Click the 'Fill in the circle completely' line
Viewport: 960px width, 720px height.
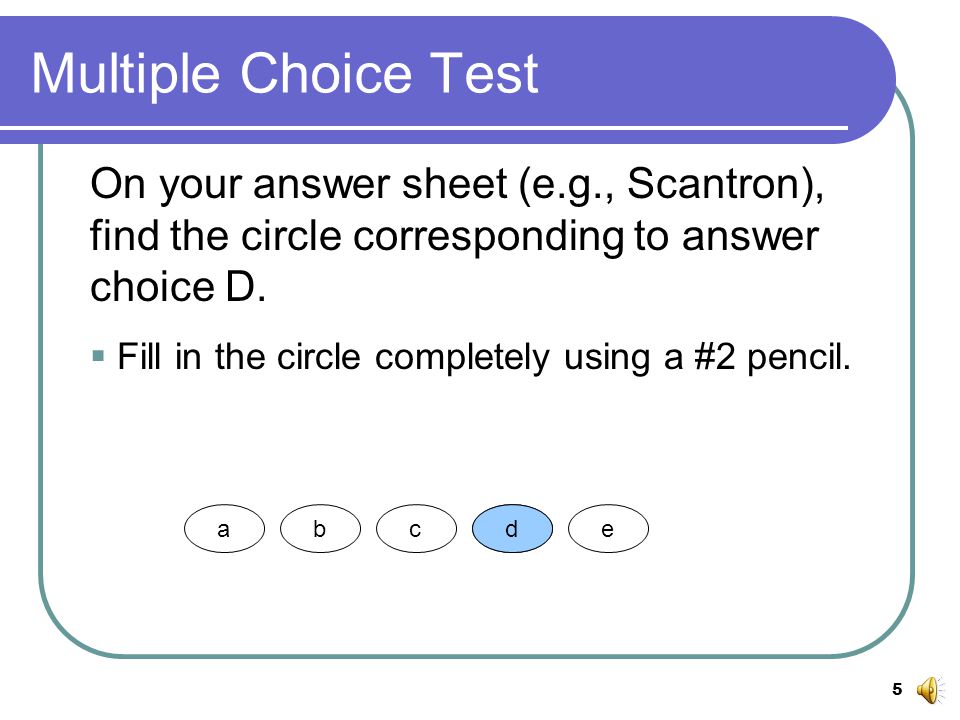pyautogui.click(x=484, y=358)
